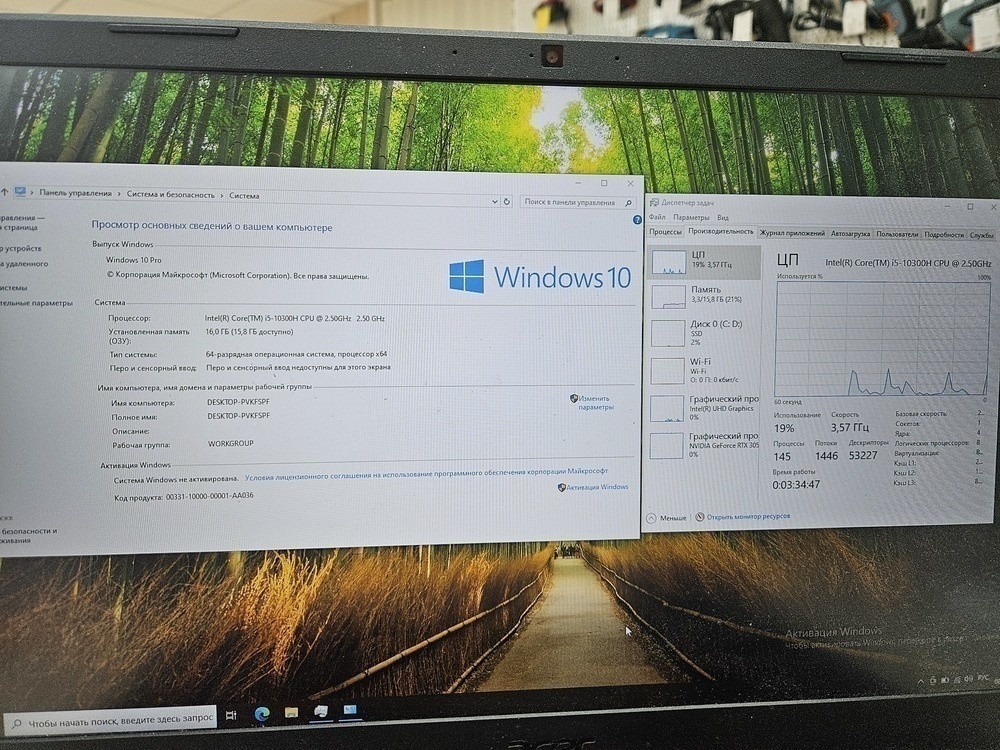Open the blue help question icon
This screenshot has width=1000, height=750.
click(x=636, y=219)
